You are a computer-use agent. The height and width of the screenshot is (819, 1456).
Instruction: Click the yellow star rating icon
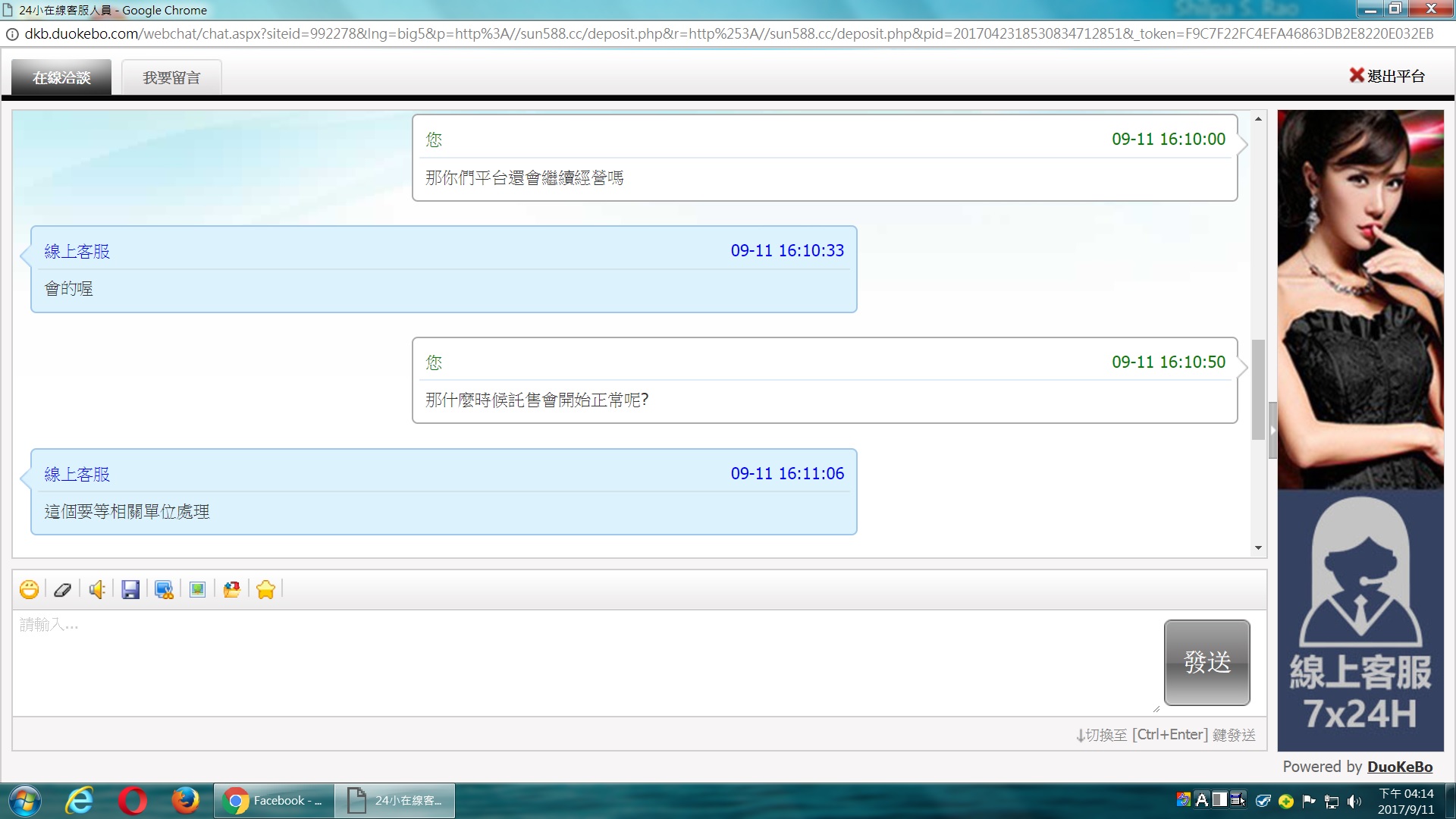click(x=265, y=589)
